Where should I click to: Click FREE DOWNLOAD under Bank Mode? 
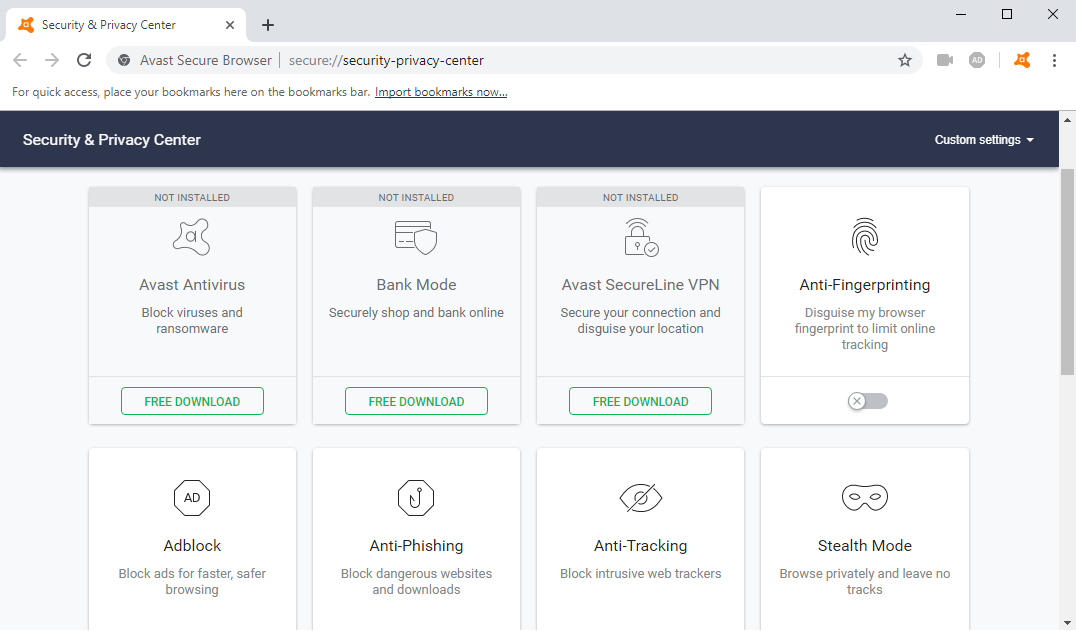pos(416,401)
